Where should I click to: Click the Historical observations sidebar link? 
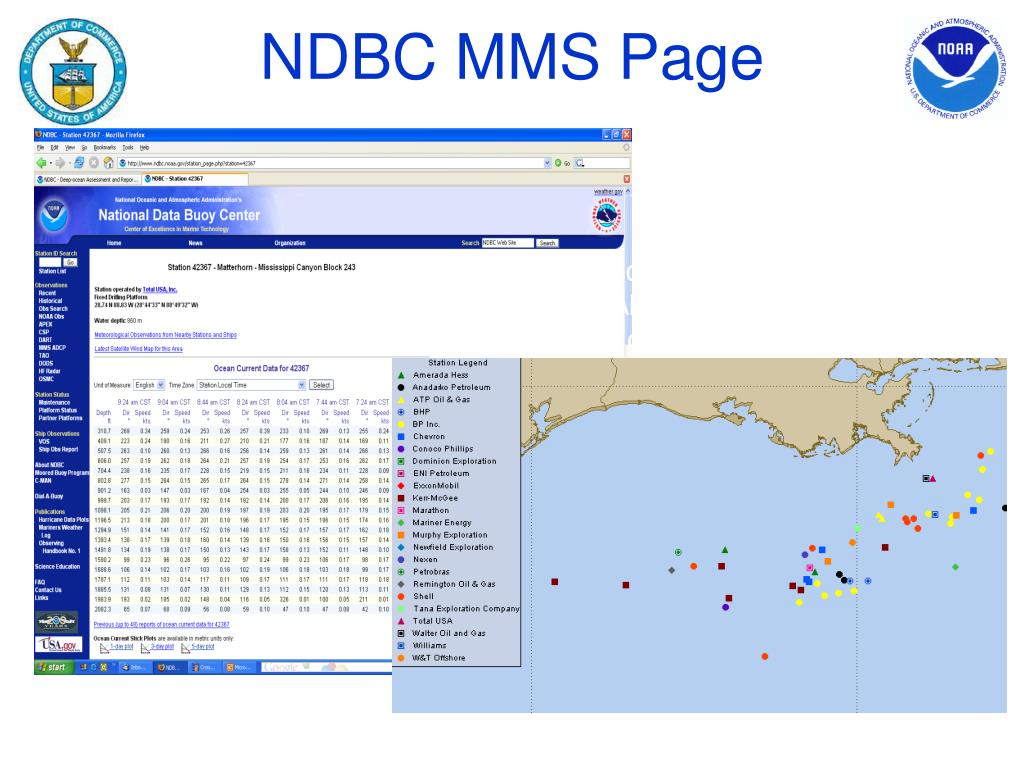pos(51,301)
